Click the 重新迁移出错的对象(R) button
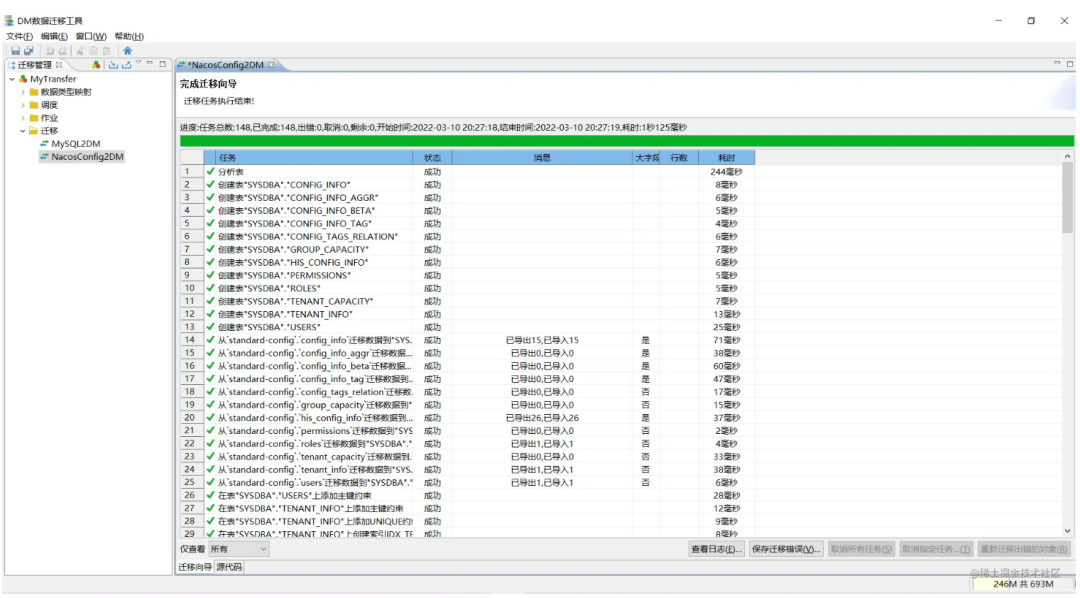 (1024, 549)
